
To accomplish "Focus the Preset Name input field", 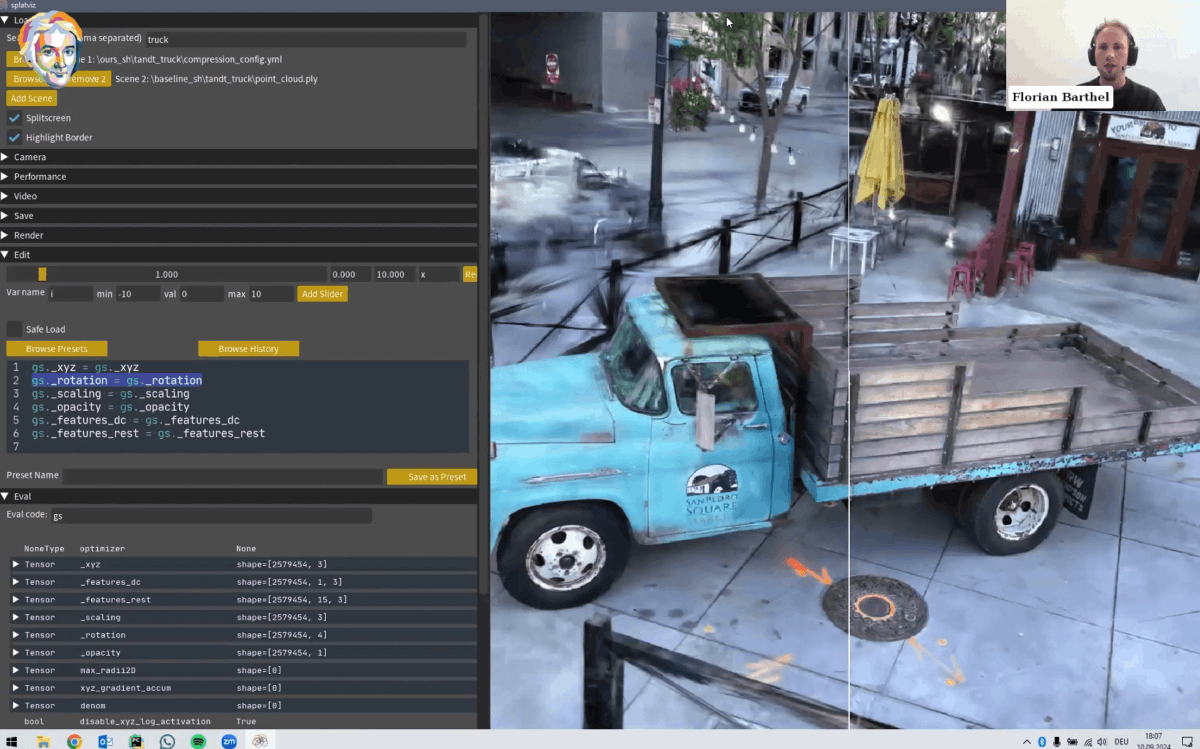I will click(x=223, y=477).
